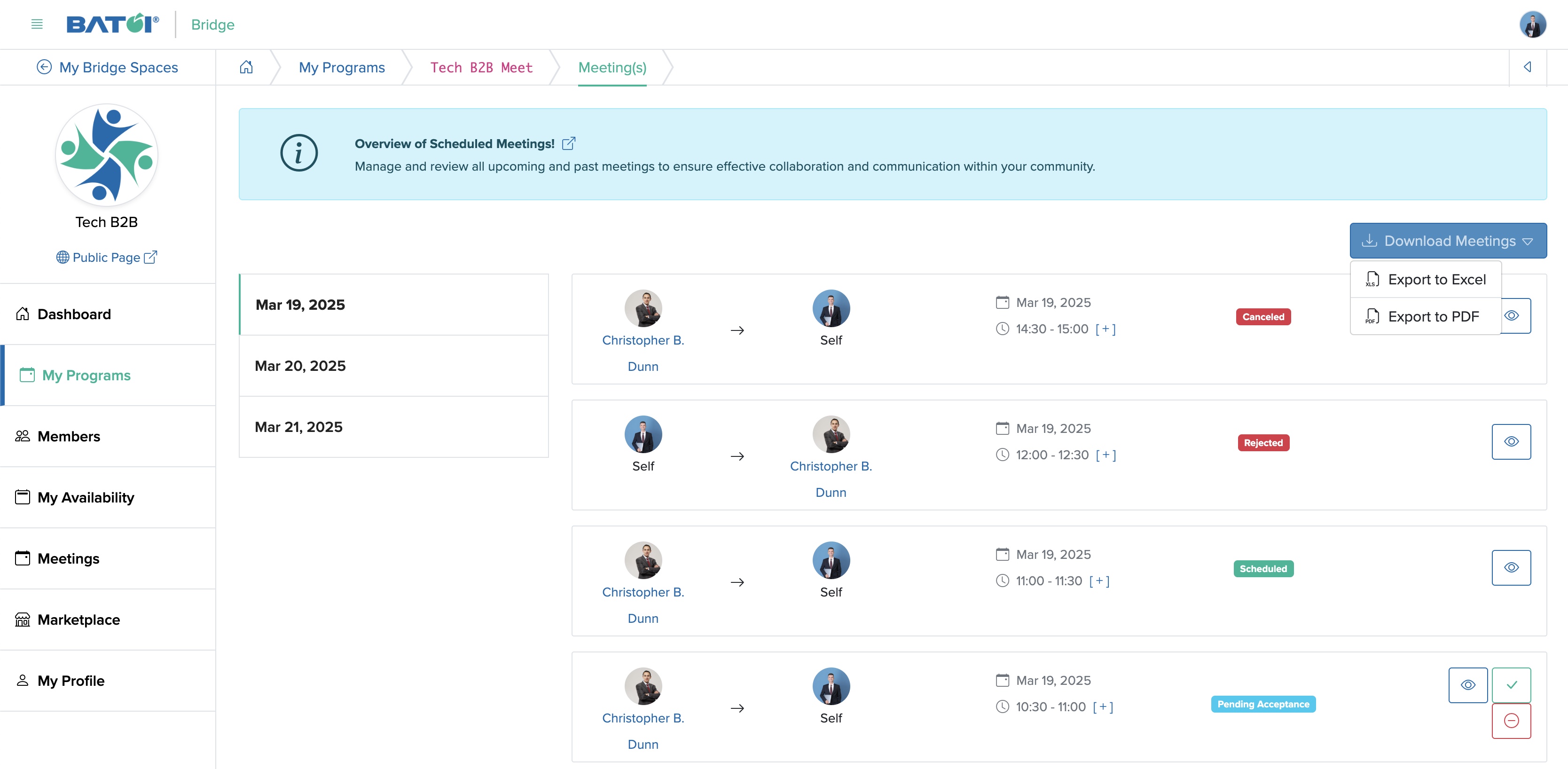View the Pending 10:30 meeting via eye icon

click(x=1467, y=685)
